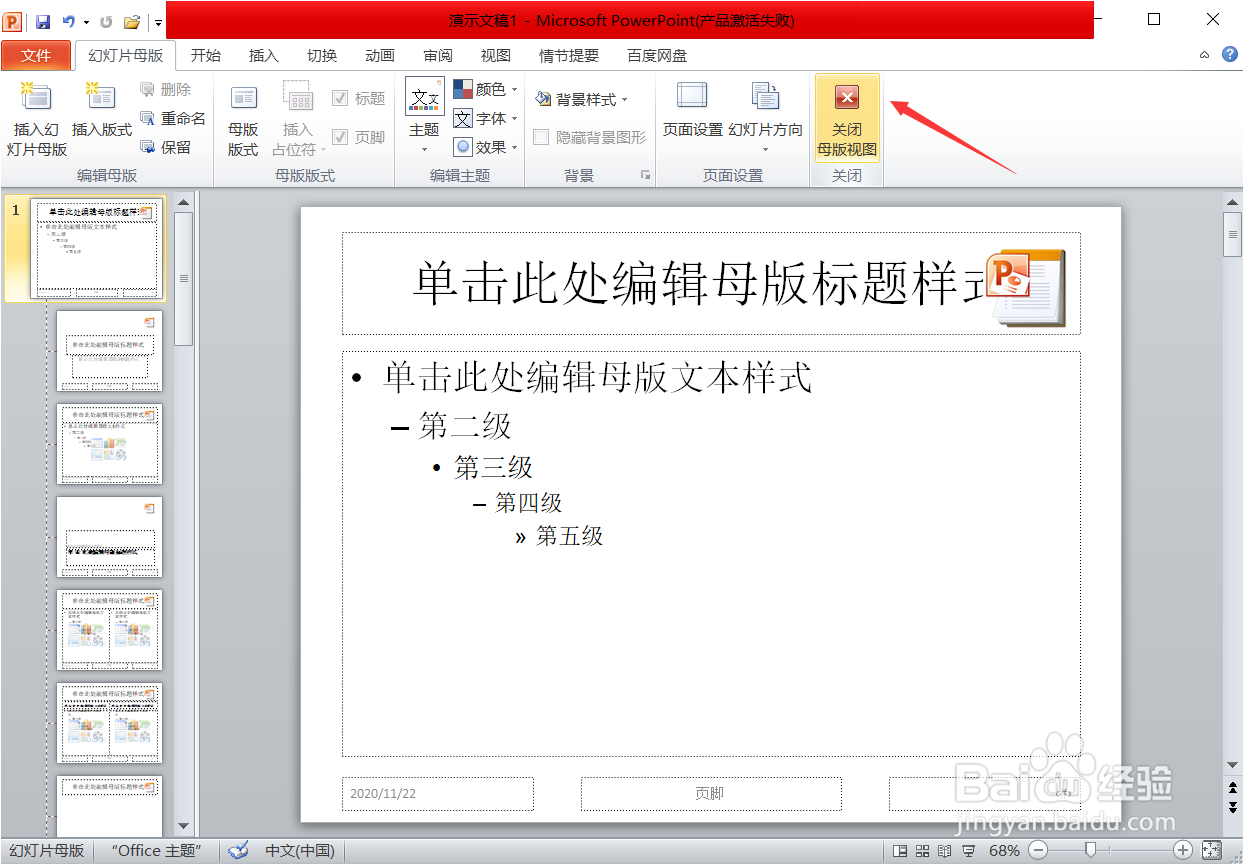This screenshot has width=1244, height=865.
Task: Click the 第三级 text line
Action: pyautogui.click(x=494, y=467)
